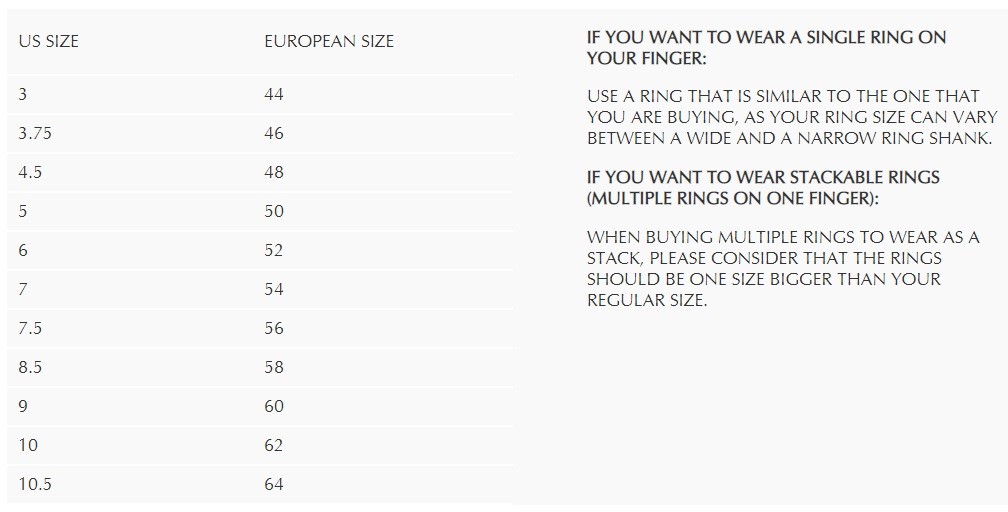Click the European size 64 value

coord(274,484)
